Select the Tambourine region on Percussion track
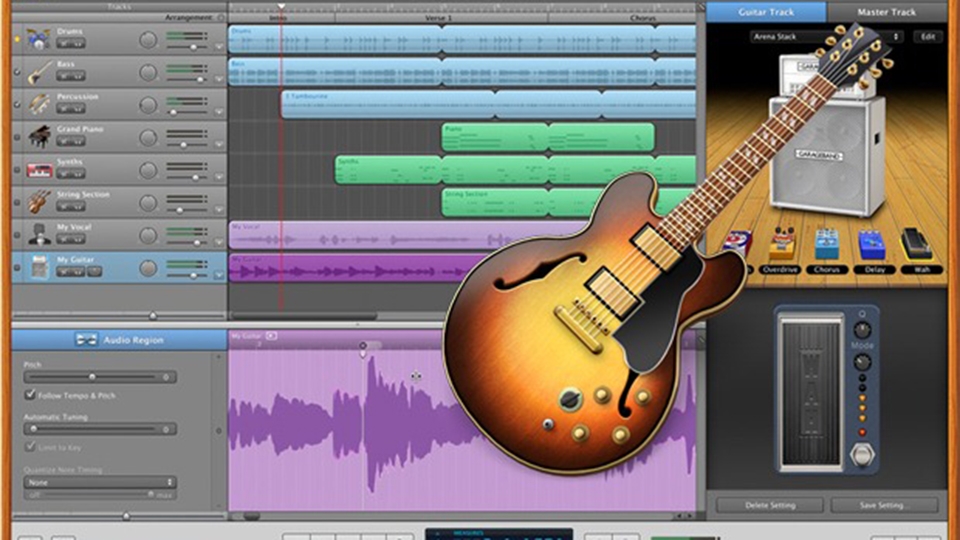This screenshot has height=540, width=960. tap(489, 105)
